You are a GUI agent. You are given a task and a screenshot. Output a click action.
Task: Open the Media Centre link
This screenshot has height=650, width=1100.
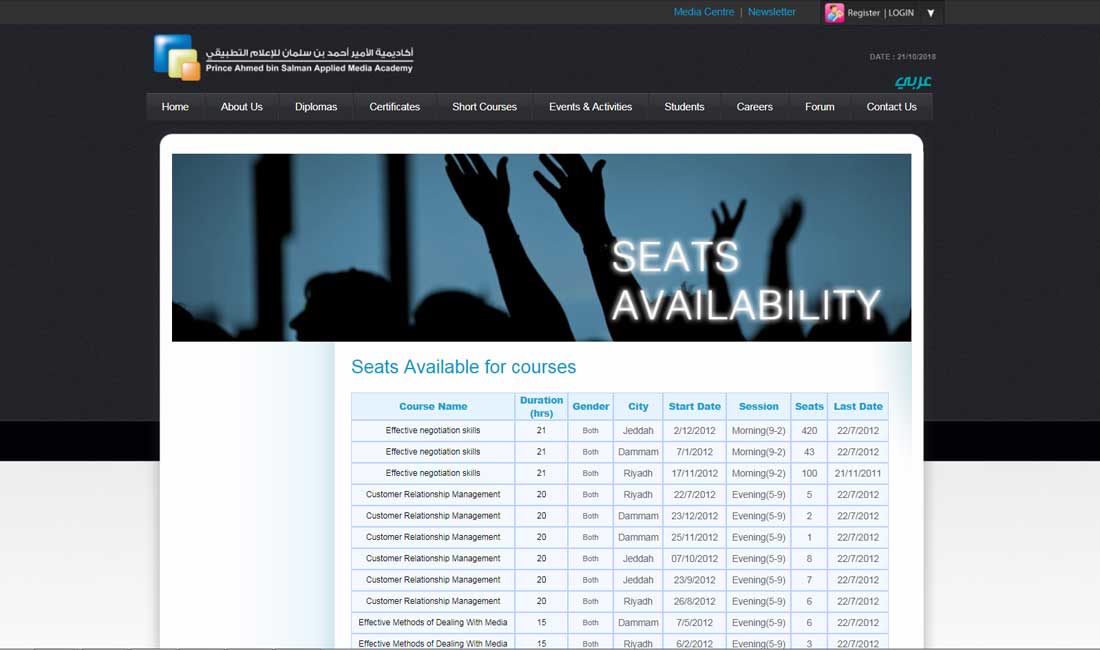coord(703,12)
